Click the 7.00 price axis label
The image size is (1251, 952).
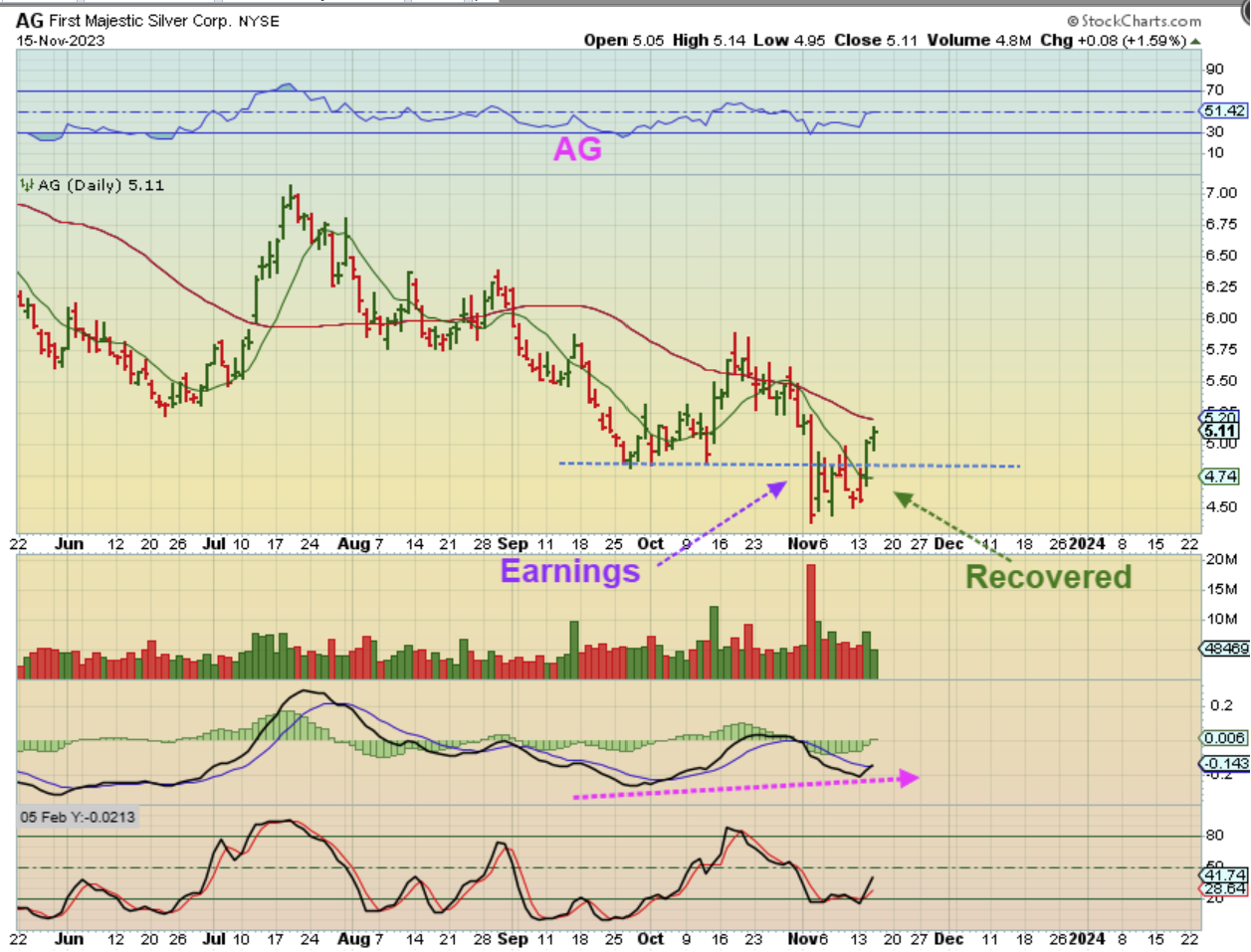1221,193
